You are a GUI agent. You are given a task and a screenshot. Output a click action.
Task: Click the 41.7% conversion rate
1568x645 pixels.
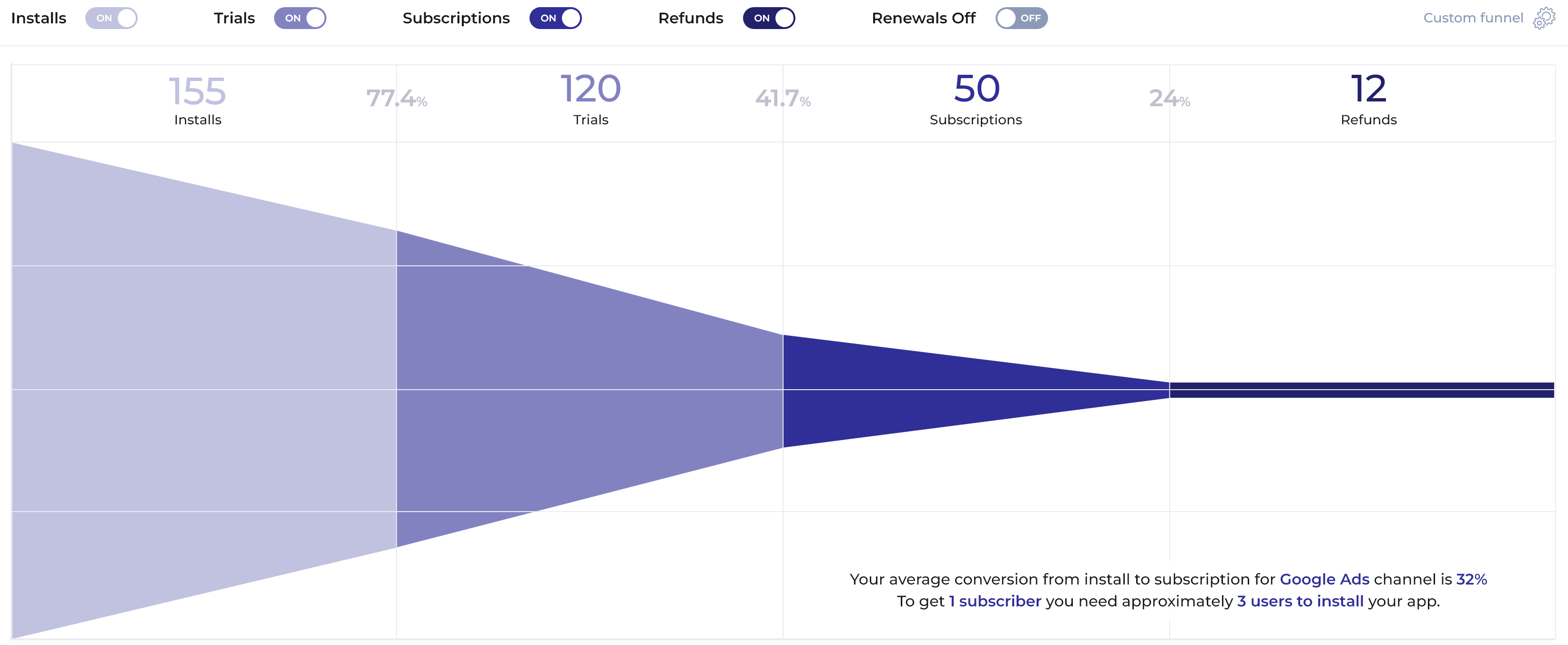(783, 99)
